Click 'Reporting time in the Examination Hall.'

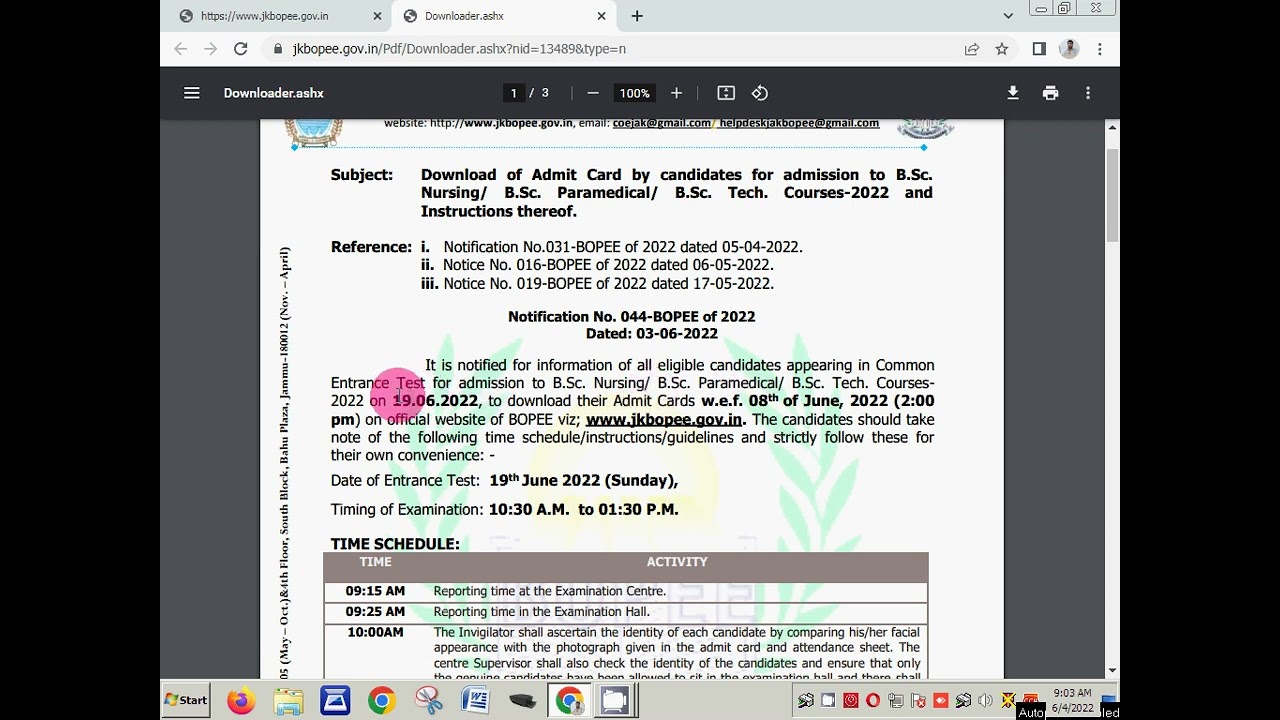[542, 612]
